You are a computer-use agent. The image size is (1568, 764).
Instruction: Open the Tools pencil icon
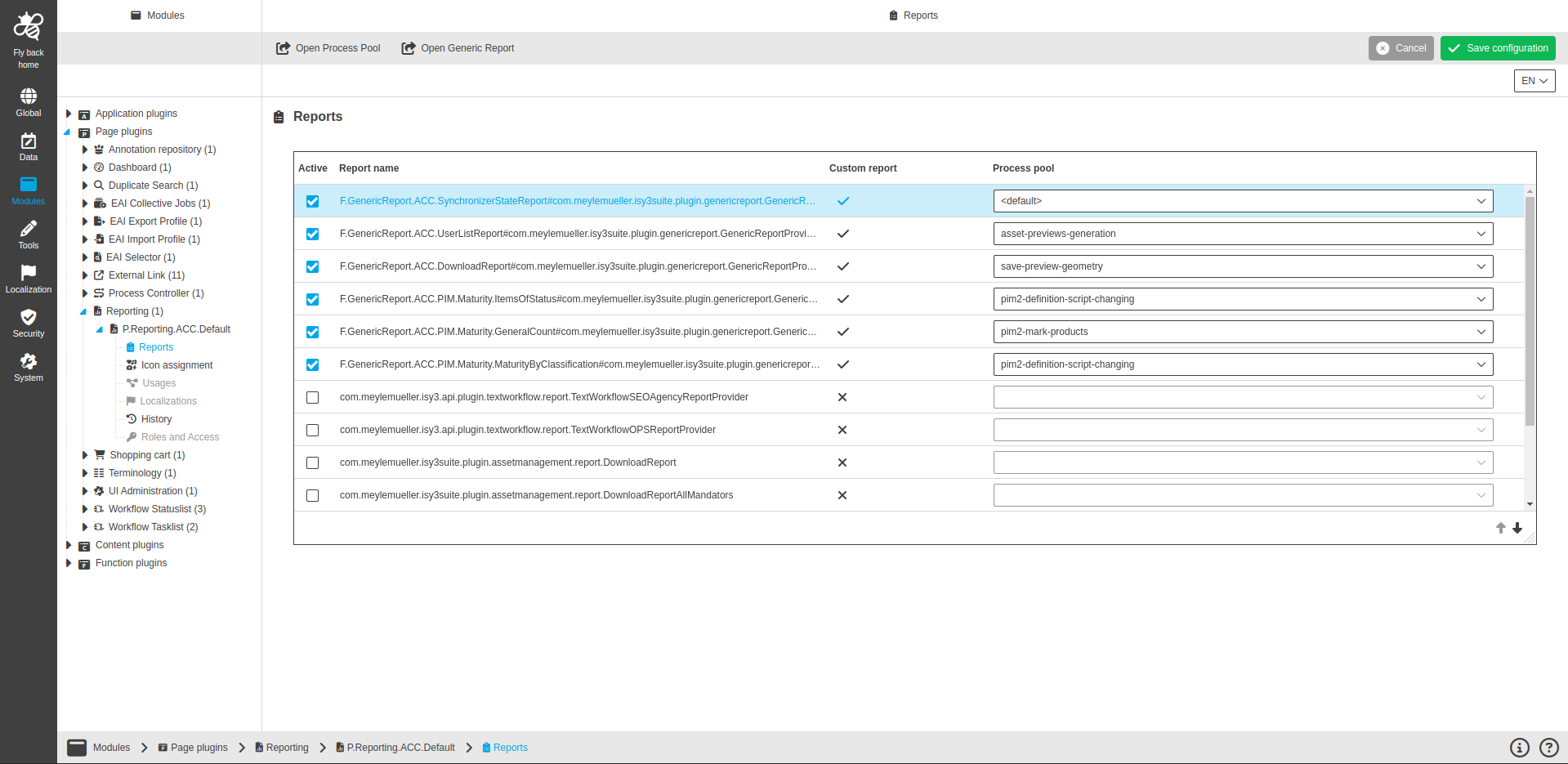28,229
